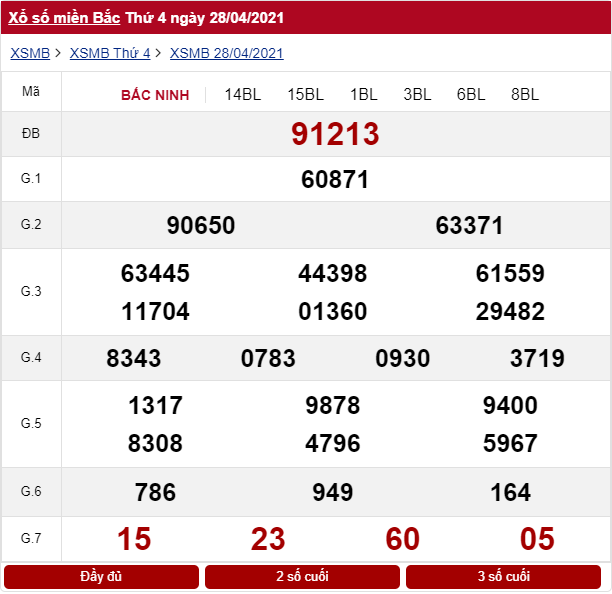The width and height of the screenshot is (612, 594).
Task: Open the 'XSMB 28/04/2021' breadcrumb link
Action: coord(226,53)
